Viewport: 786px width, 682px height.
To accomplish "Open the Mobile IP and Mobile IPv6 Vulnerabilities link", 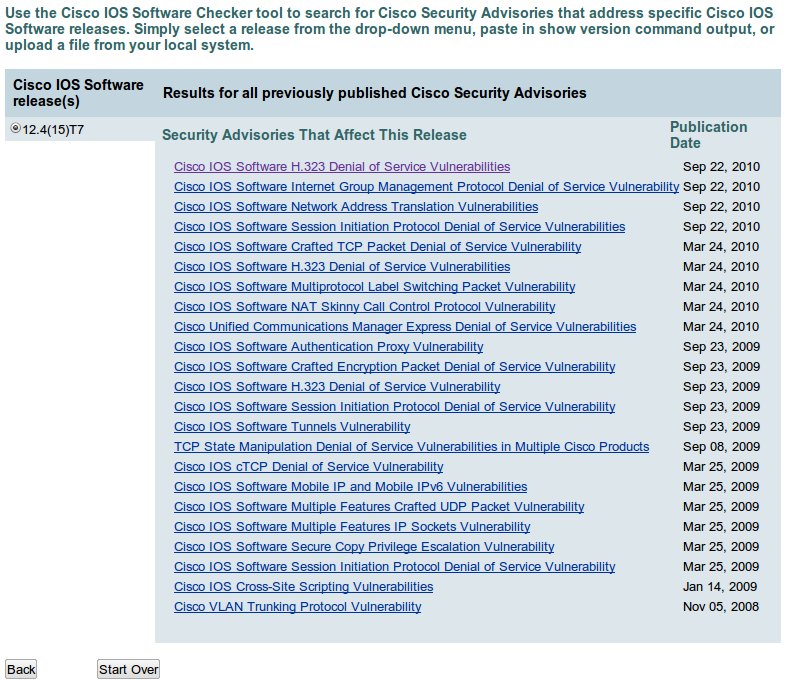I will coord(350,488).
